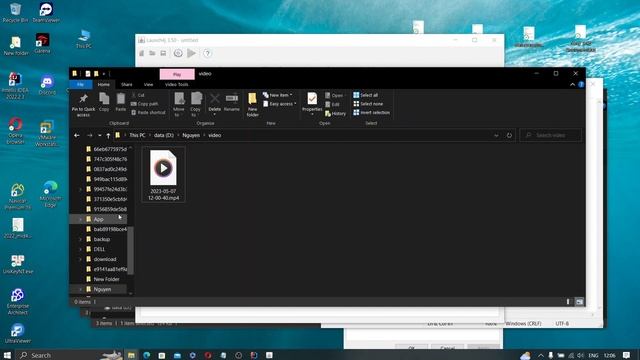Click Open in the Open group

pyautogui.click(x=334, y=96)
